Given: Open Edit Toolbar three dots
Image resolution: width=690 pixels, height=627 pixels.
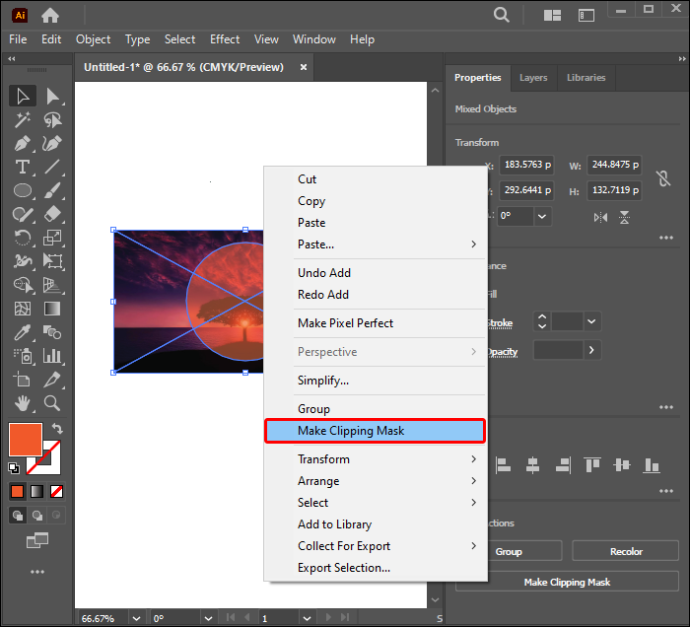Looking at the screenshot, I should (37, 572).
